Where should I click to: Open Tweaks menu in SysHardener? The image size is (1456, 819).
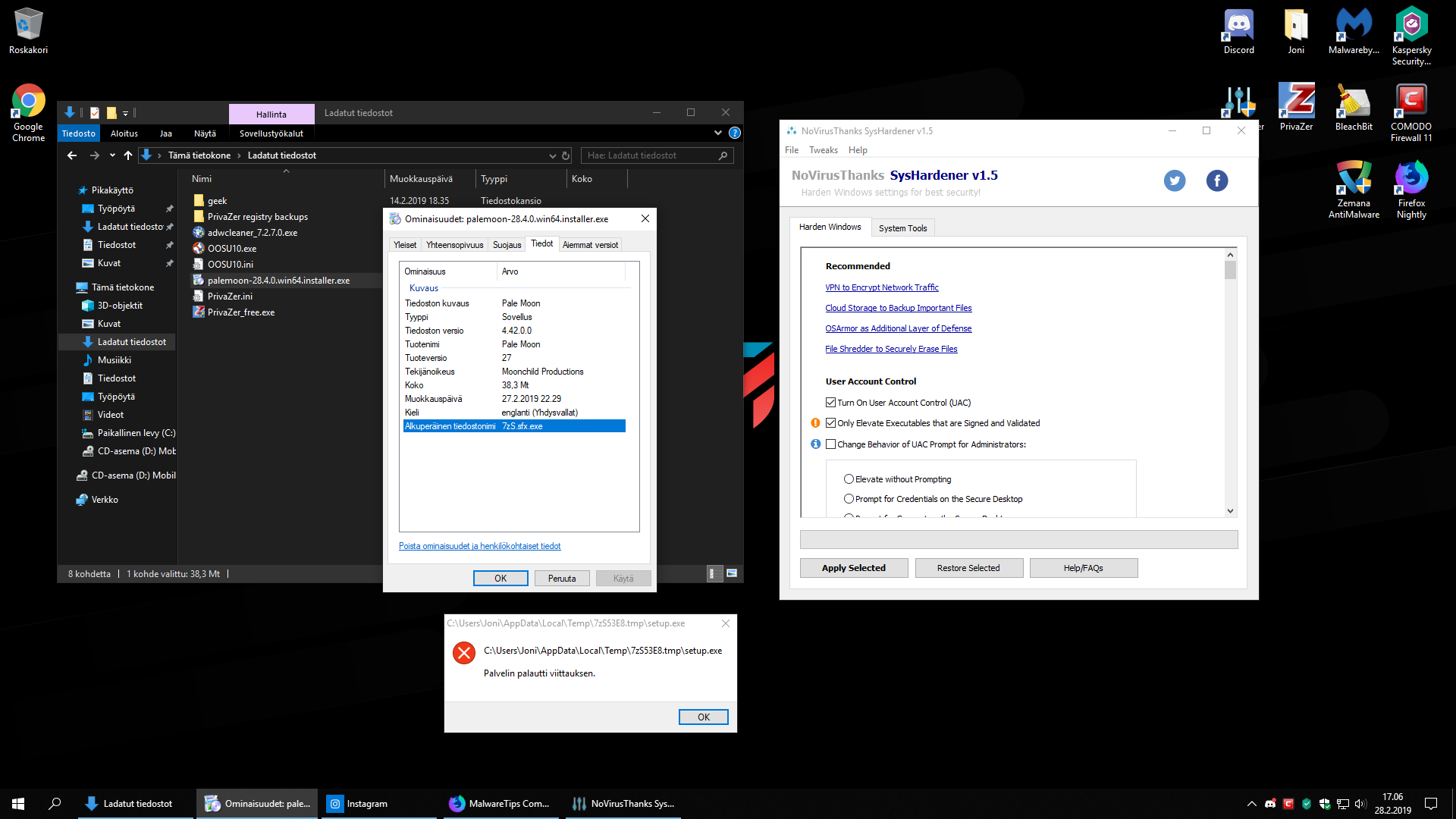pos(823,150)
